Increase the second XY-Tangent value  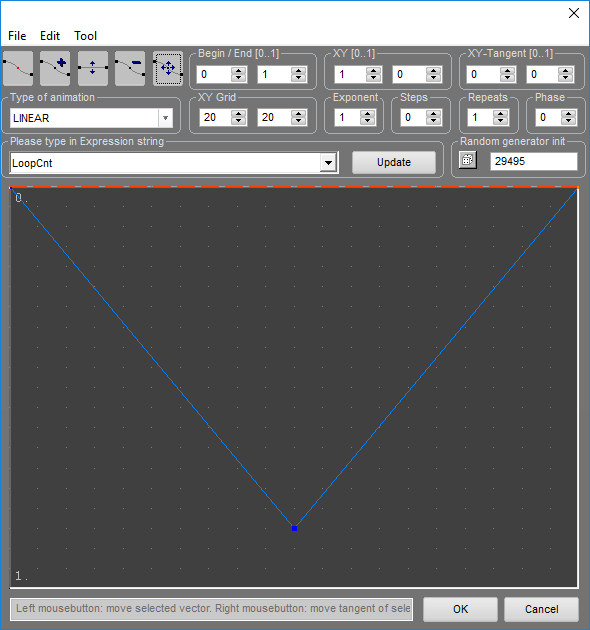pyautogui.click(x=565, y=70)
